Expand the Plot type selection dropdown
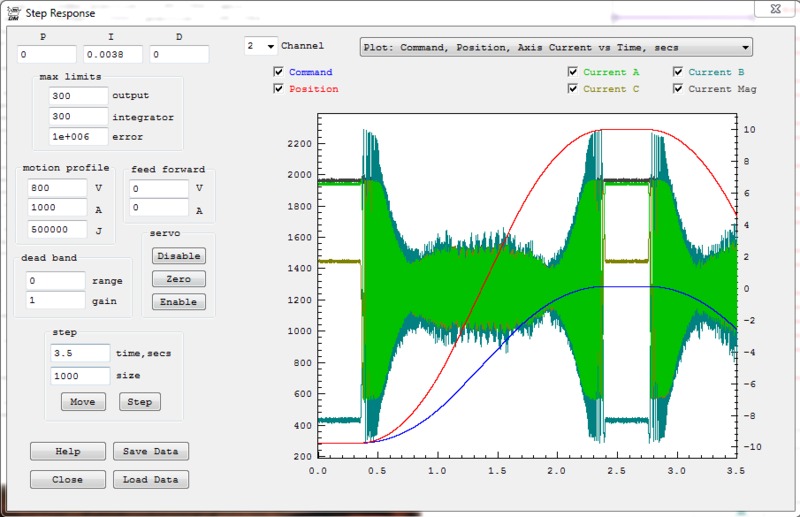Viewport: 800px width, 517px height. tap(555, 47)
